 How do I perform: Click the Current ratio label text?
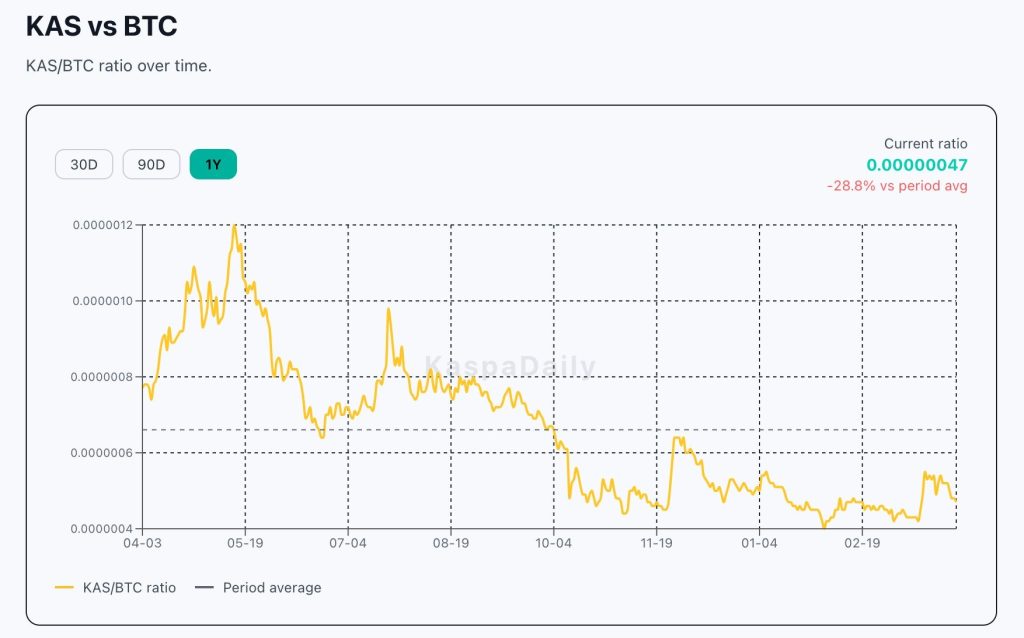tap(925, 144)
